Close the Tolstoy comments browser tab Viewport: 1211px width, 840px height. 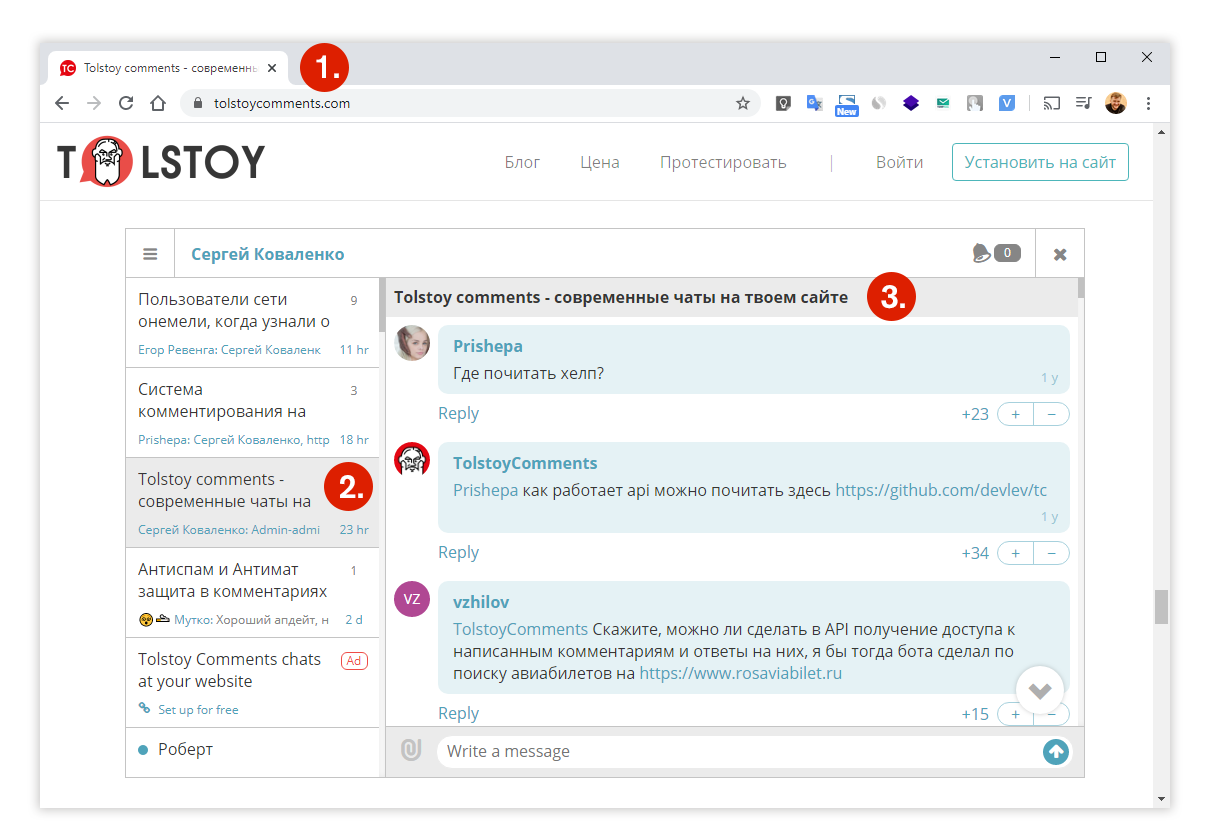(272, 68)
